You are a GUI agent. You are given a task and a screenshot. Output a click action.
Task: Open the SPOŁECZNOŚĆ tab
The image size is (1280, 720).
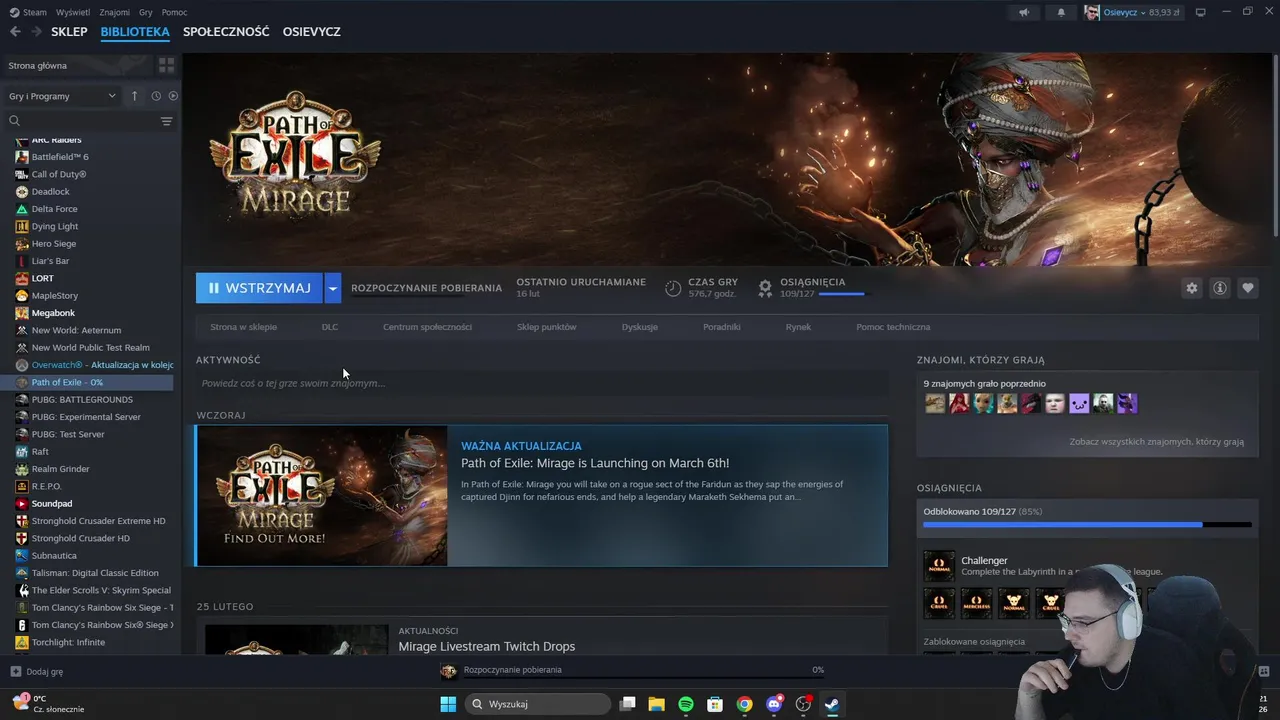pos(226,32)
